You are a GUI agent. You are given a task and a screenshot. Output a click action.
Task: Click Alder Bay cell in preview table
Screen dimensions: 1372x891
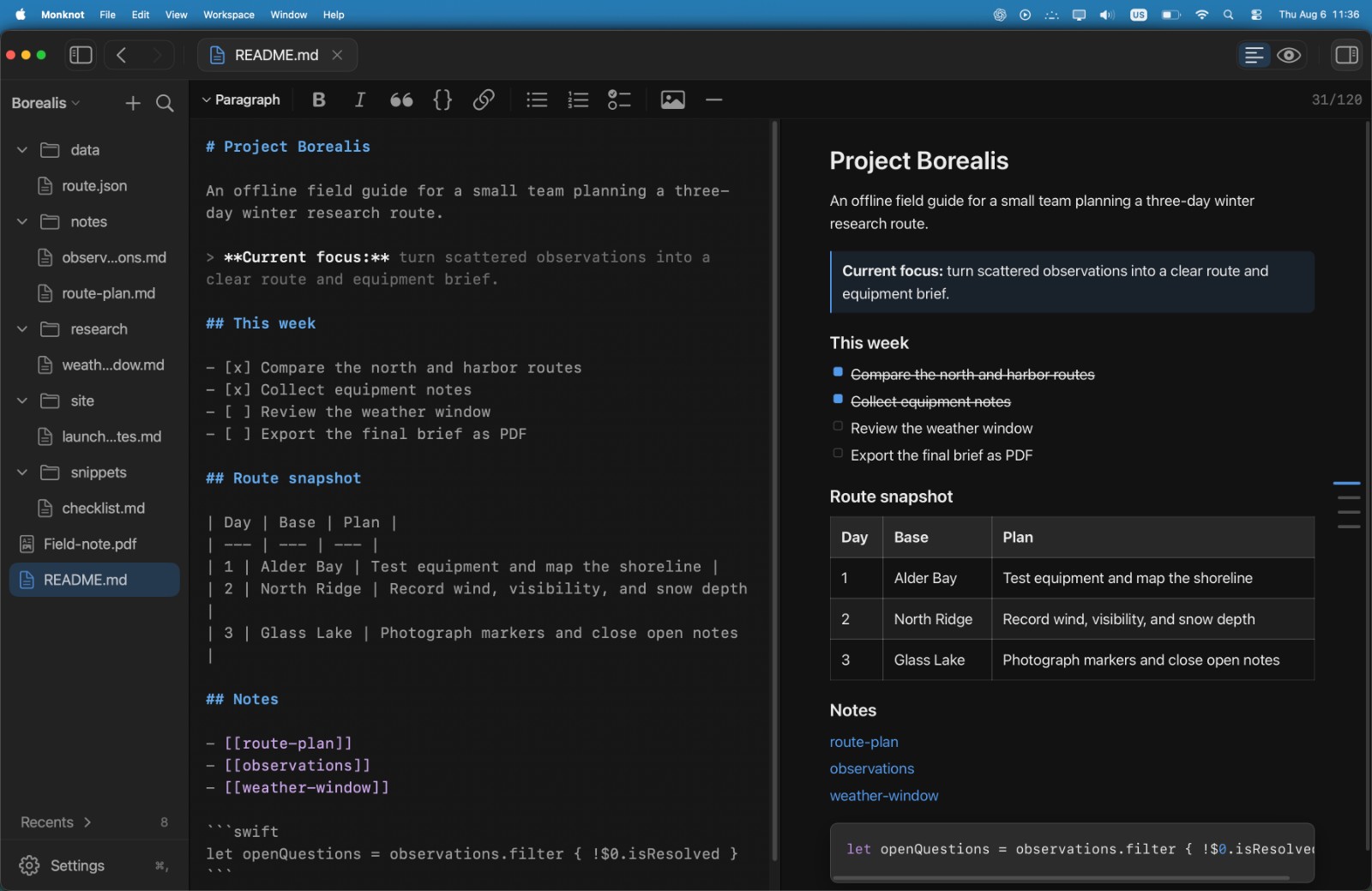coord(936,578)
